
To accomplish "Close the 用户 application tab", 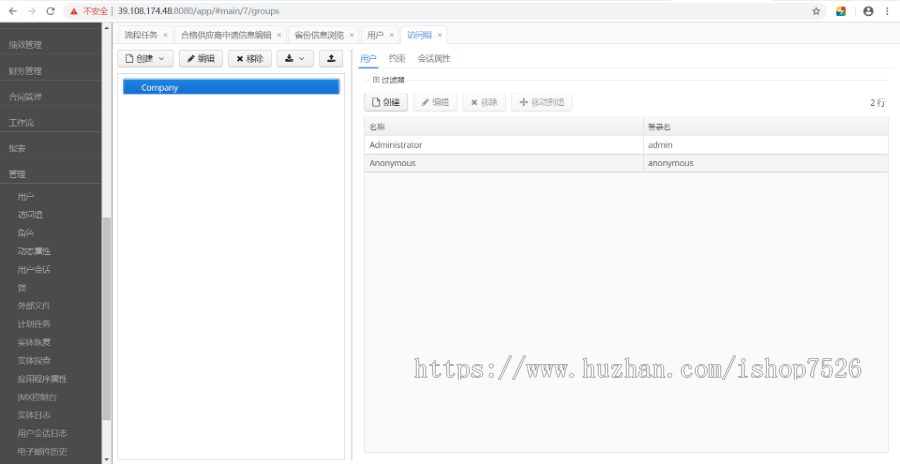I will click(x=391, y=35).
